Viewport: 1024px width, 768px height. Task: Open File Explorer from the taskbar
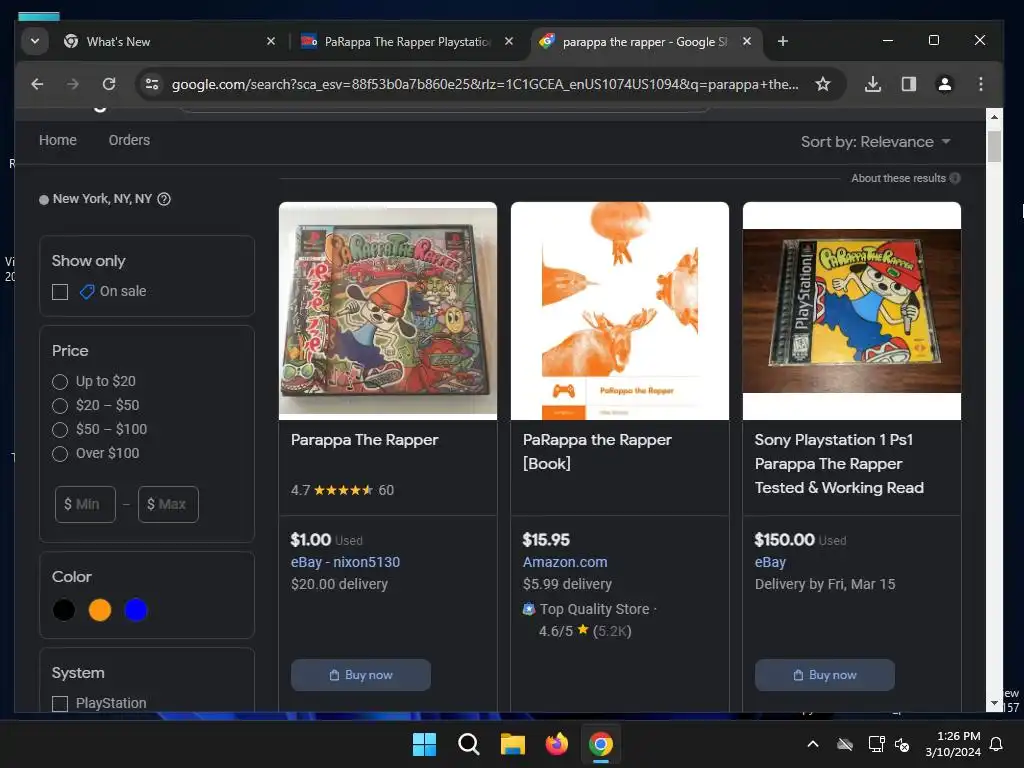point(513,744)
